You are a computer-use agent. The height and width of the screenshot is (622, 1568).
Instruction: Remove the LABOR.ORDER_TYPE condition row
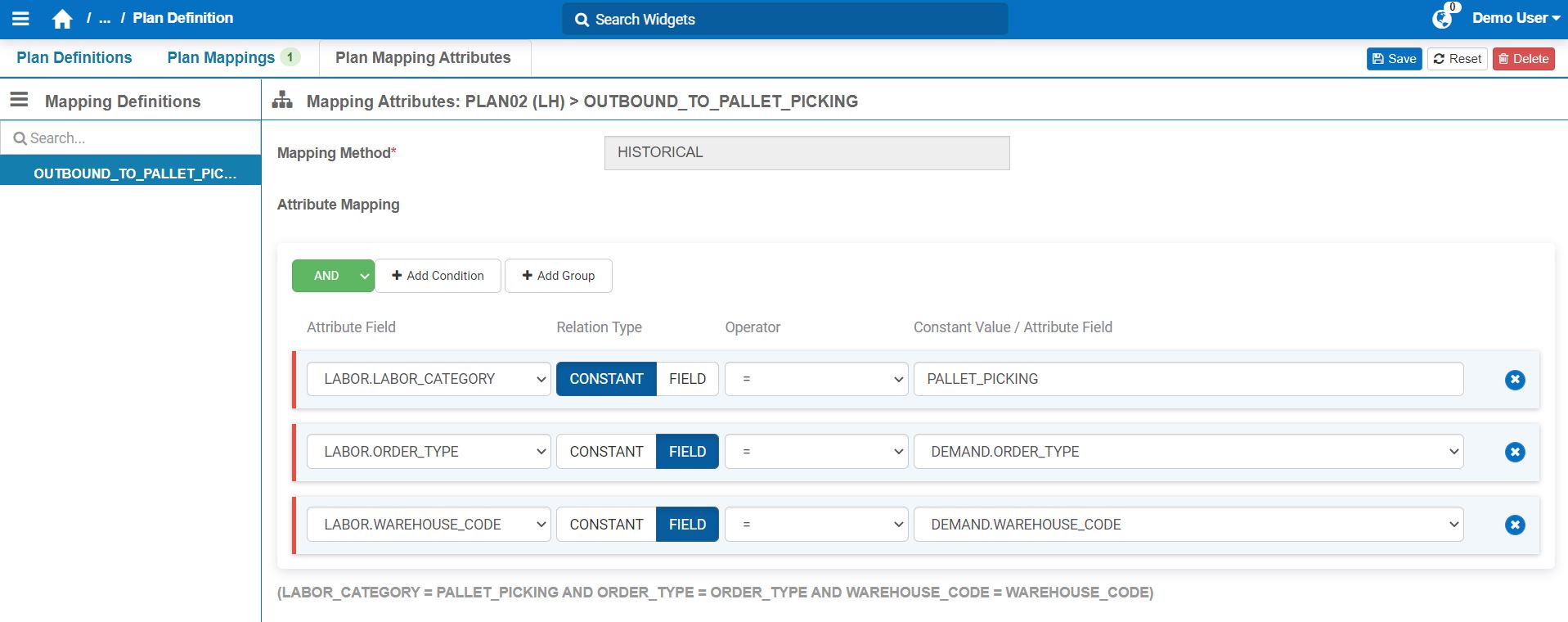click(1514, 452)
